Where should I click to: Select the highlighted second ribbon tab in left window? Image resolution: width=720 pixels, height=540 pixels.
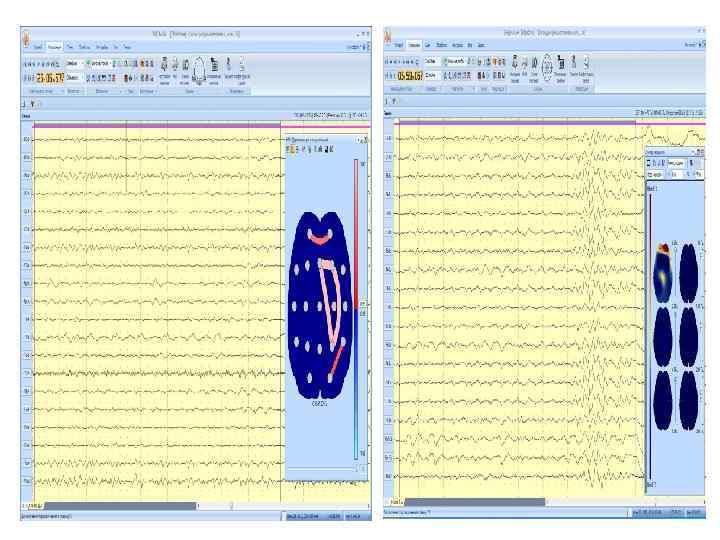point(54,47)
